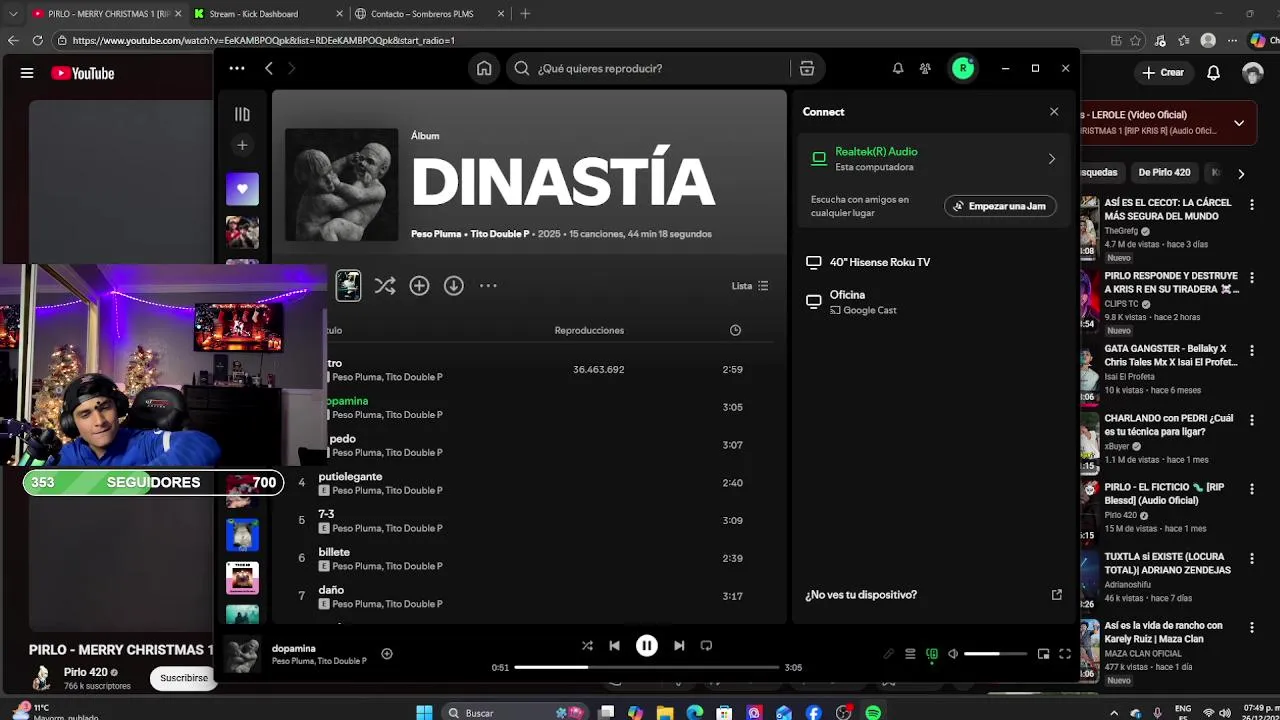Open the YouTube hamburger guide menu
1280x720 pixels.
click(x=27, y=73)
